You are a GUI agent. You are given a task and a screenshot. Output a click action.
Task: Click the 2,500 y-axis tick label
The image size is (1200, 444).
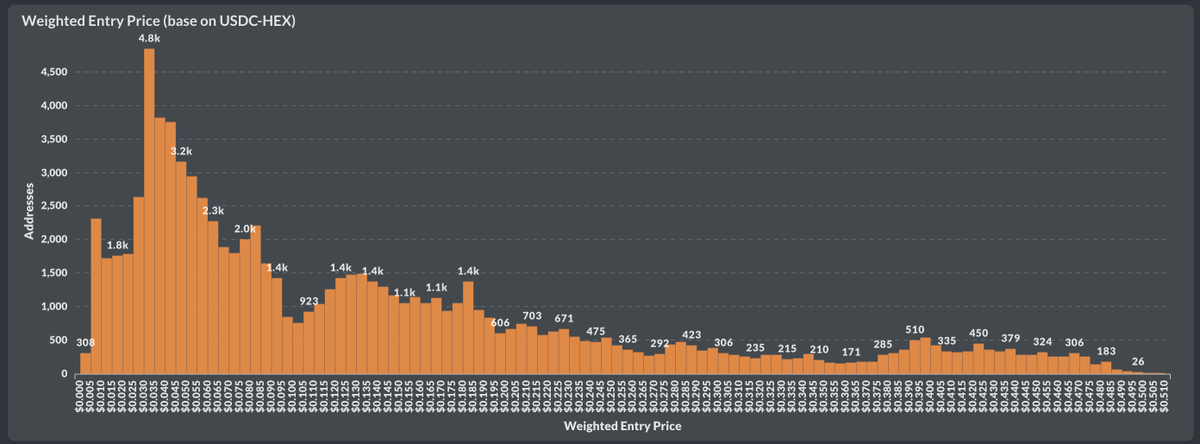(x=53, y=206)
